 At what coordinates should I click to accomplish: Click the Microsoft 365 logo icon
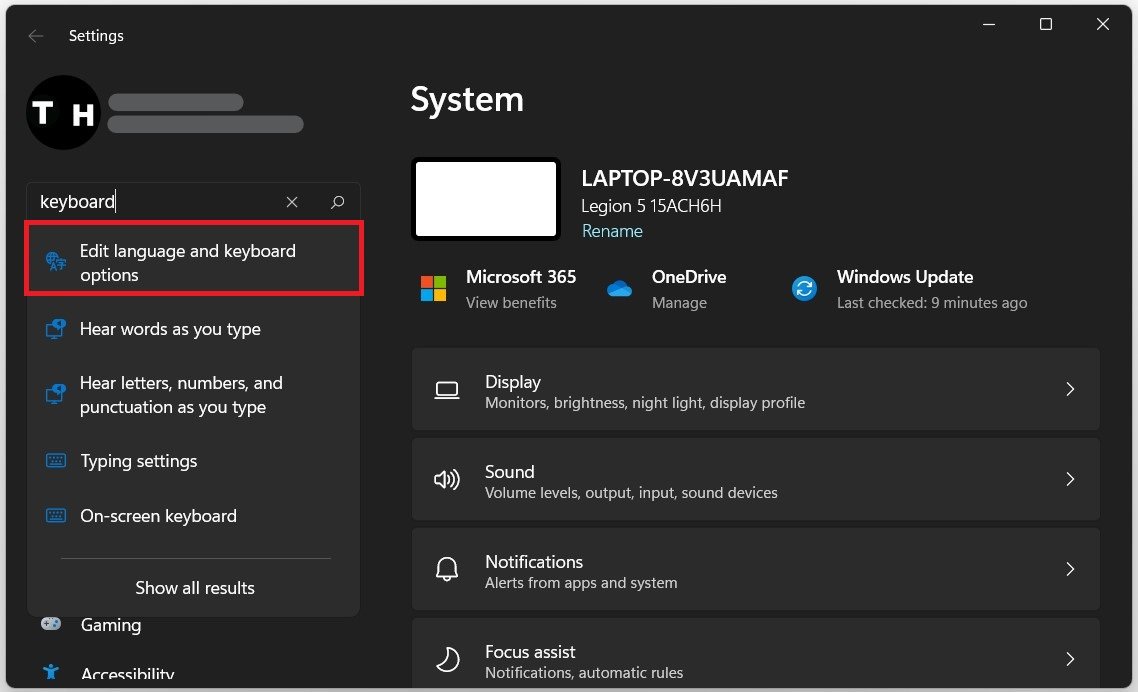433,289
